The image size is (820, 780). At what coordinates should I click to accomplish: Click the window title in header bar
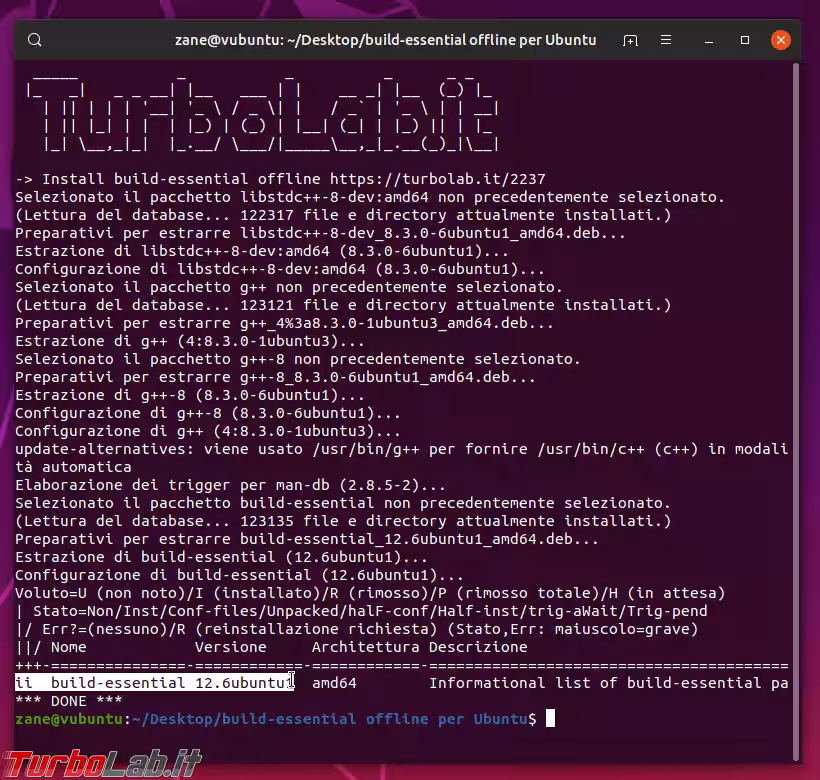[384, 40]
